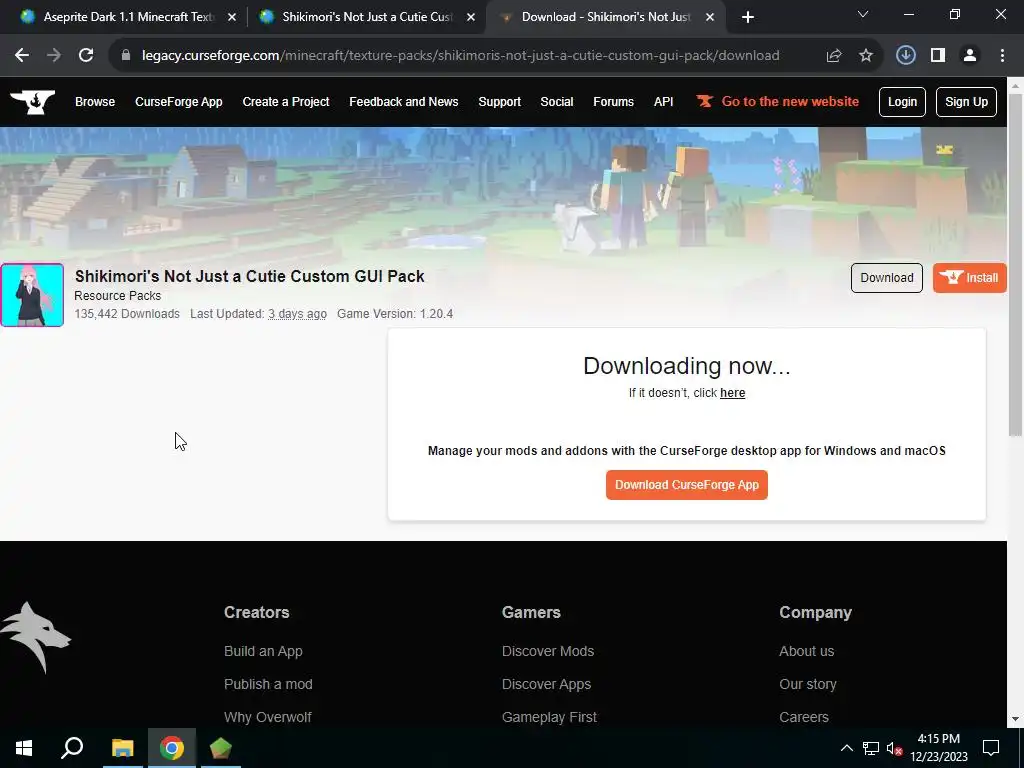Reload the page with refresh icon
The height and width of the screenshot is (768, 1024).
pos(86,56)
